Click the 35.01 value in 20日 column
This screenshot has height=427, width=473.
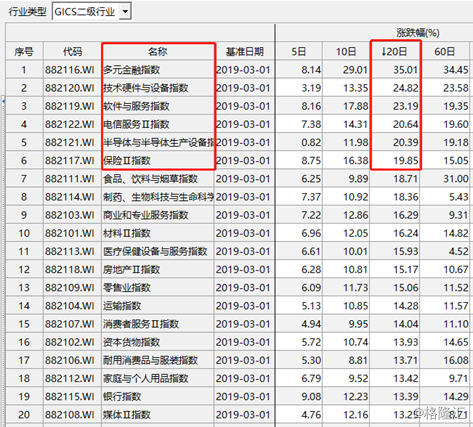(x=405, y=70)
